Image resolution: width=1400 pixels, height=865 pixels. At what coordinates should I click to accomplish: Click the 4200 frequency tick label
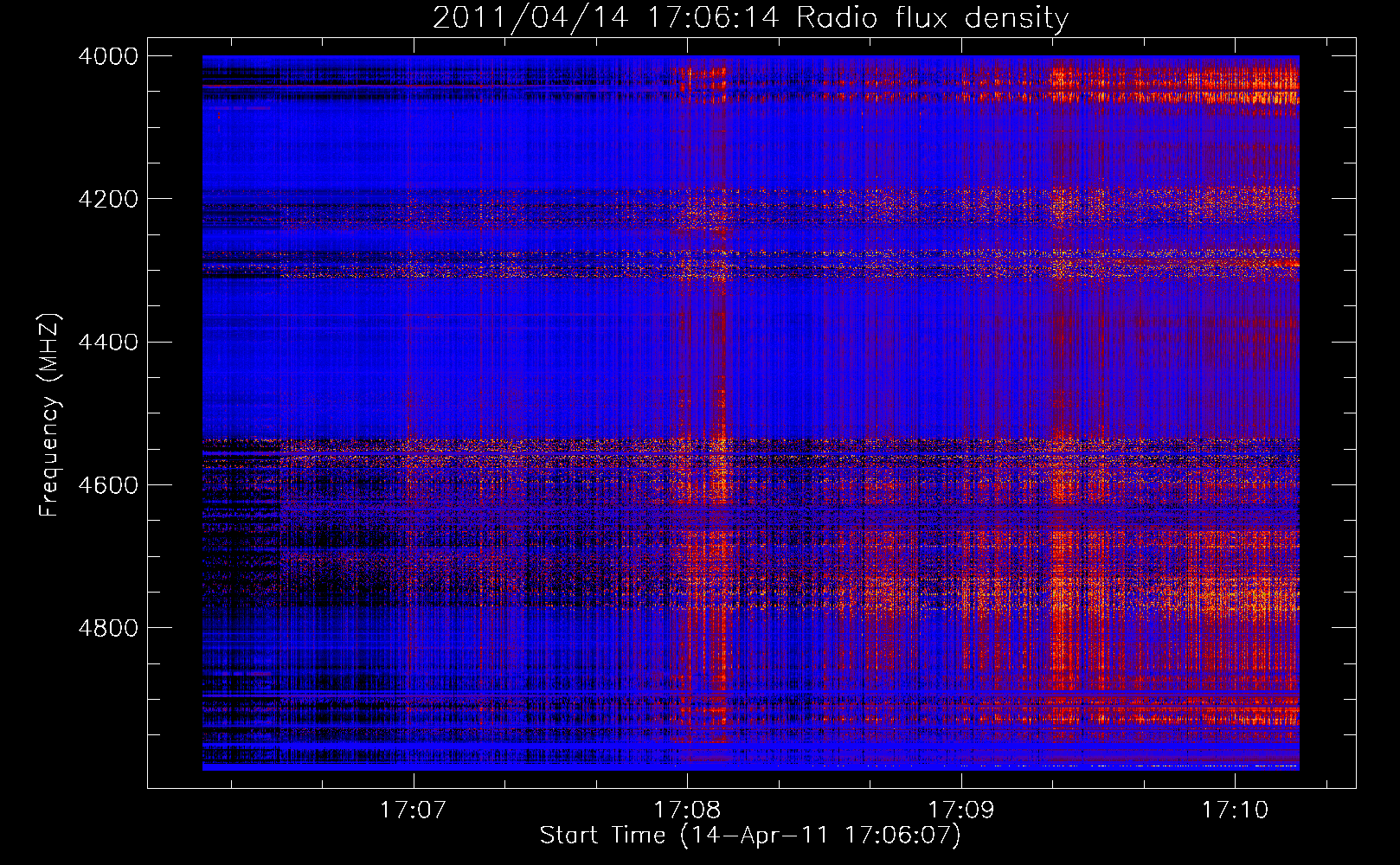(x=108, y=199)
